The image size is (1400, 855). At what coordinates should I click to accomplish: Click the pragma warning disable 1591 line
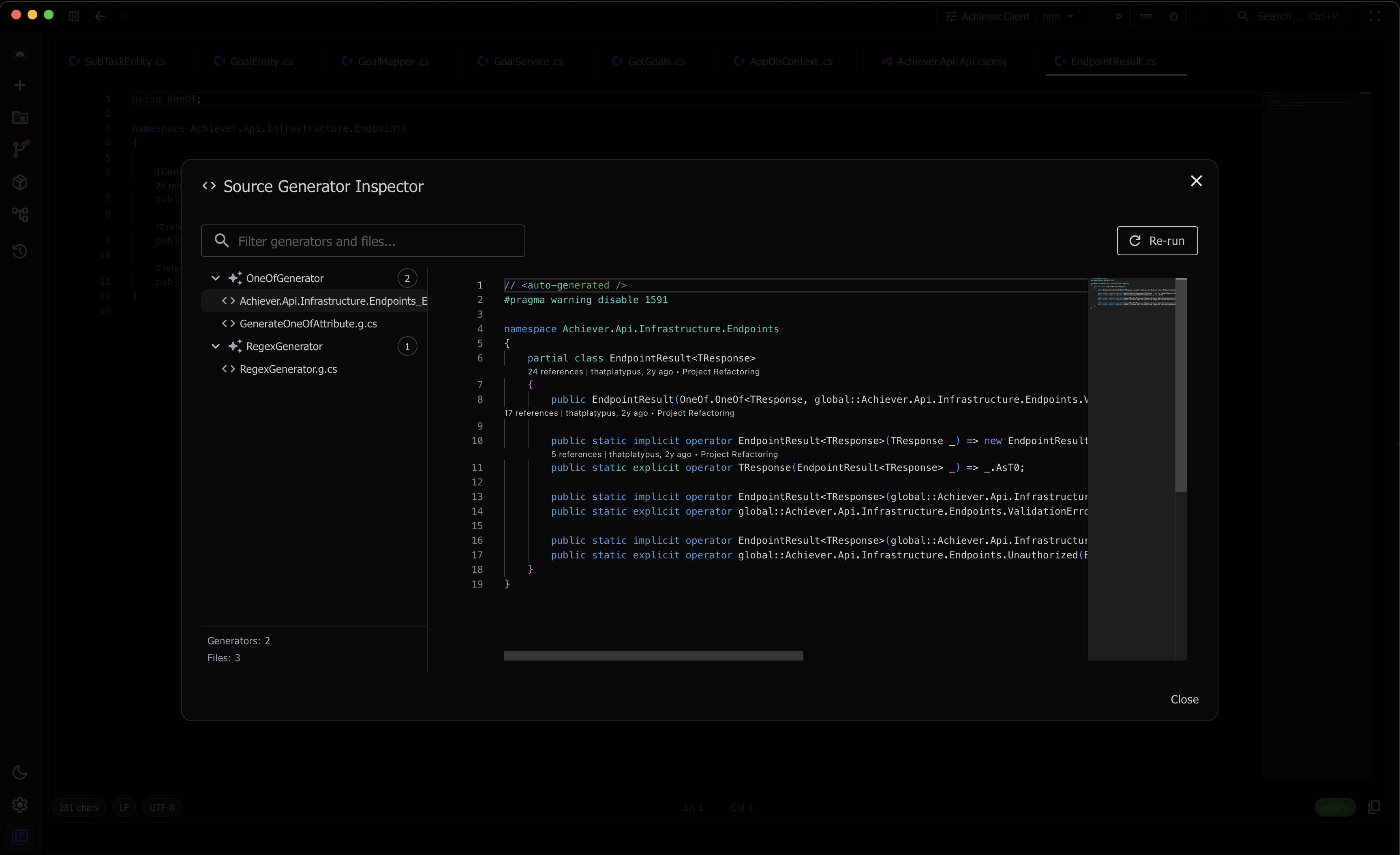tap(586, 300)
